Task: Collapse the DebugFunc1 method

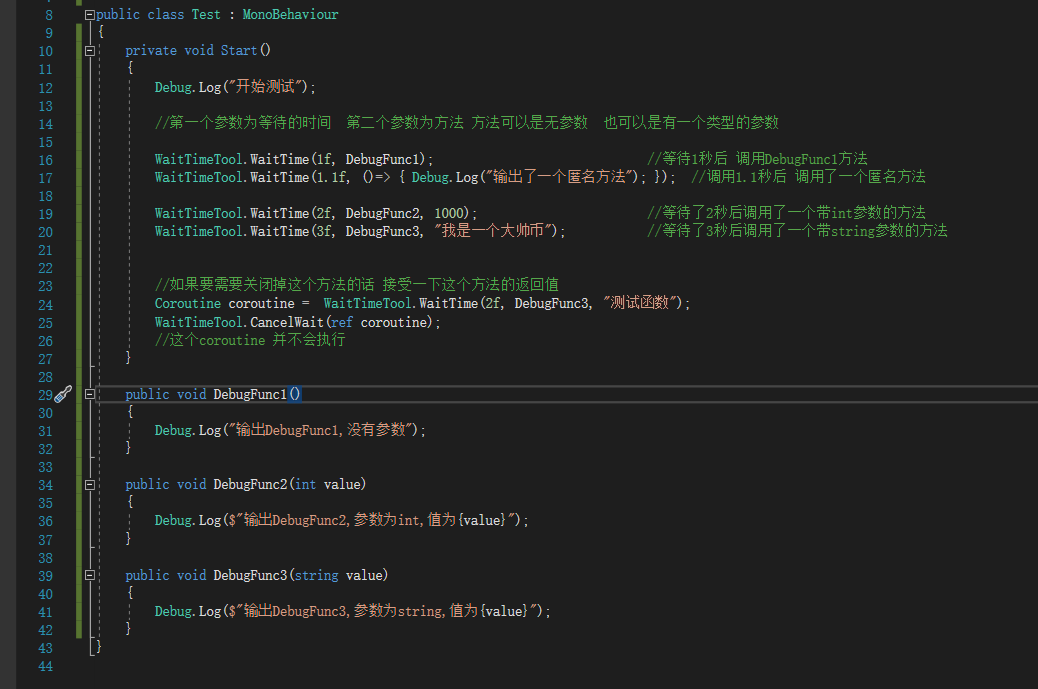Action: 89,394
